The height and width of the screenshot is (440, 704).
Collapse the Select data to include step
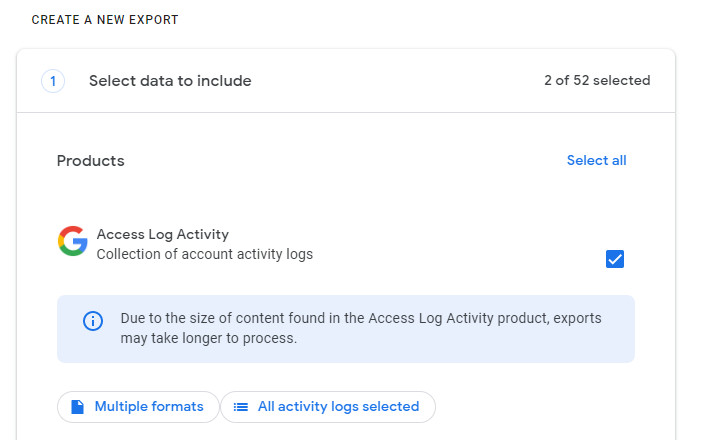[346, 81]
